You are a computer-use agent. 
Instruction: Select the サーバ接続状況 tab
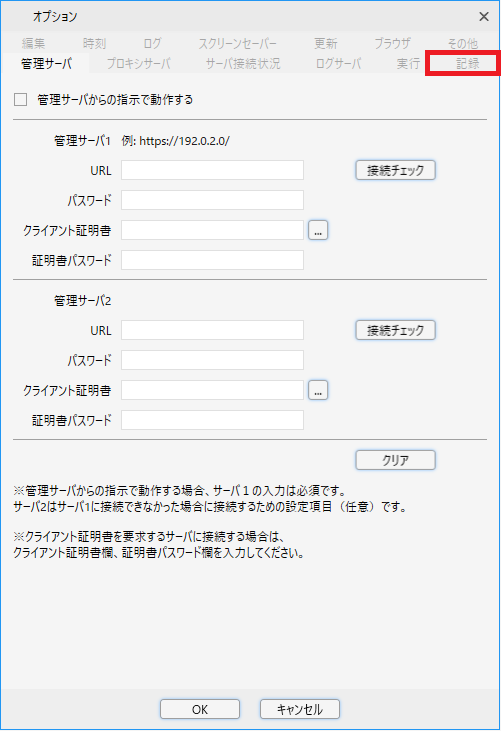point(243,63)
